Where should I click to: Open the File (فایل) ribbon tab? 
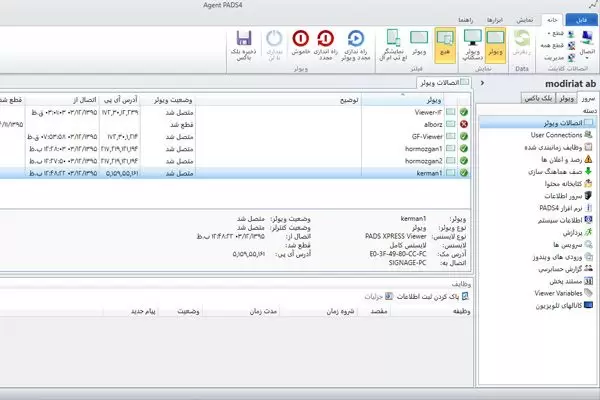582,19
